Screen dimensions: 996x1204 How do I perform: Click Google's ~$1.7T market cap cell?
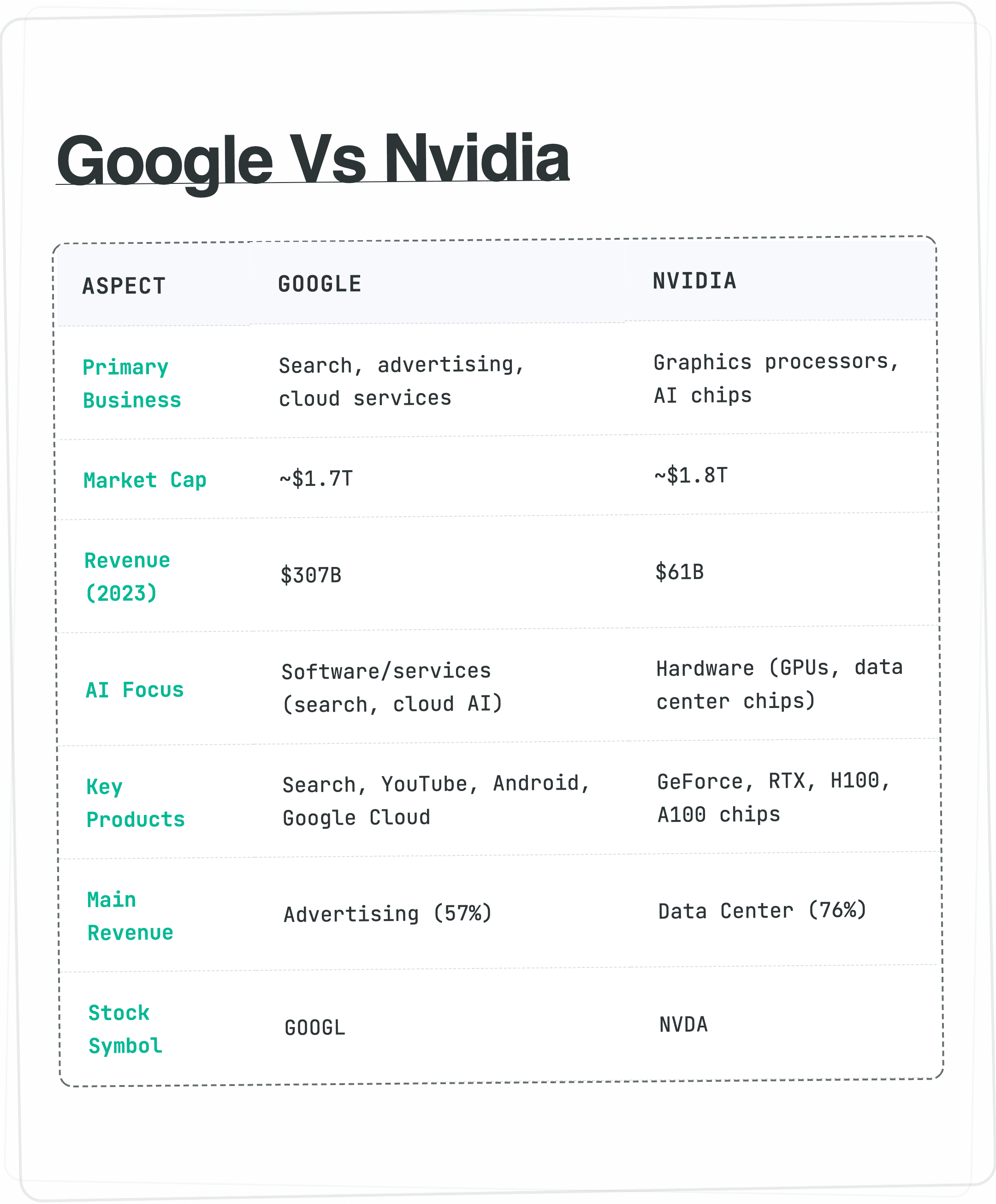tap(316, 478)
